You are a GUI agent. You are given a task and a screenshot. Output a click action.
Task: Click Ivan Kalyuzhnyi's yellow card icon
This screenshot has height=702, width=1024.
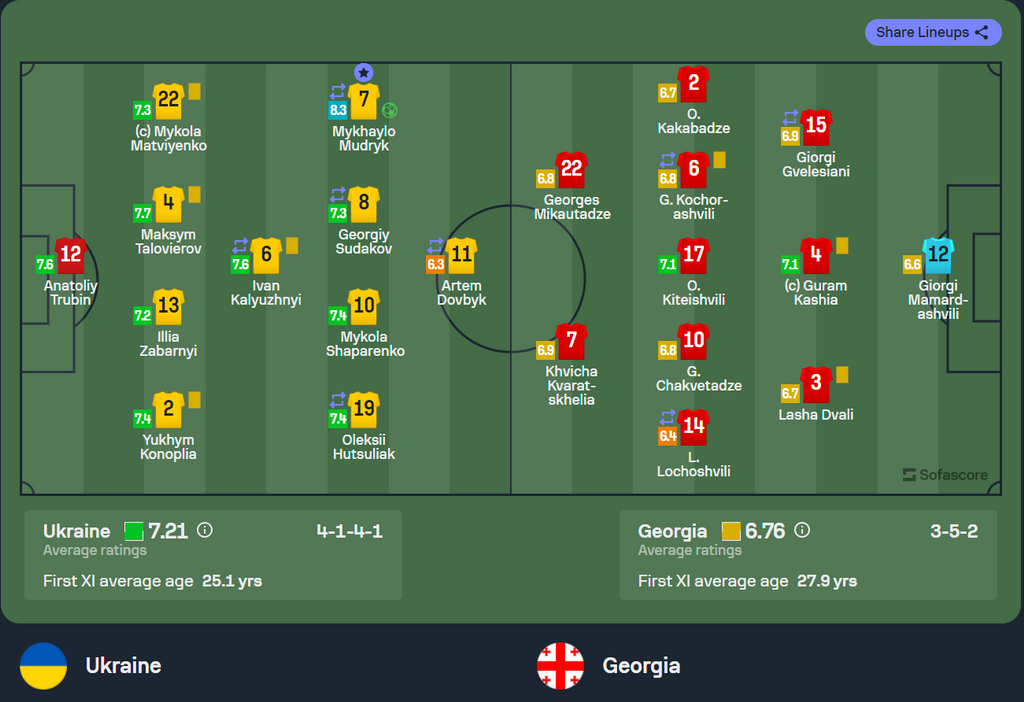click(x=292, y=246)
